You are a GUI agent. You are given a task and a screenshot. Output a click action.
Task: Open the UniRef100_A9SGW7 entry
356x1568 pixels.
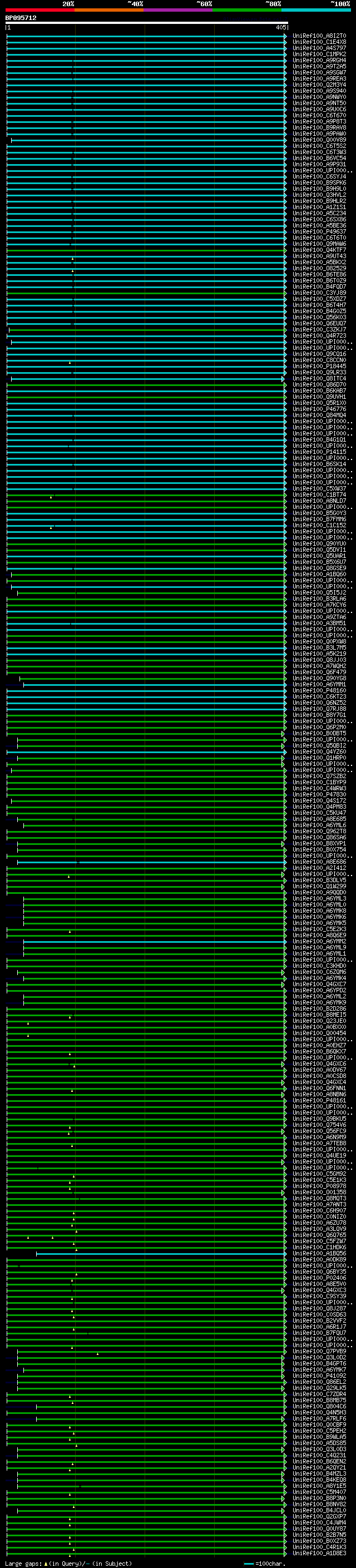coord(319,72)
